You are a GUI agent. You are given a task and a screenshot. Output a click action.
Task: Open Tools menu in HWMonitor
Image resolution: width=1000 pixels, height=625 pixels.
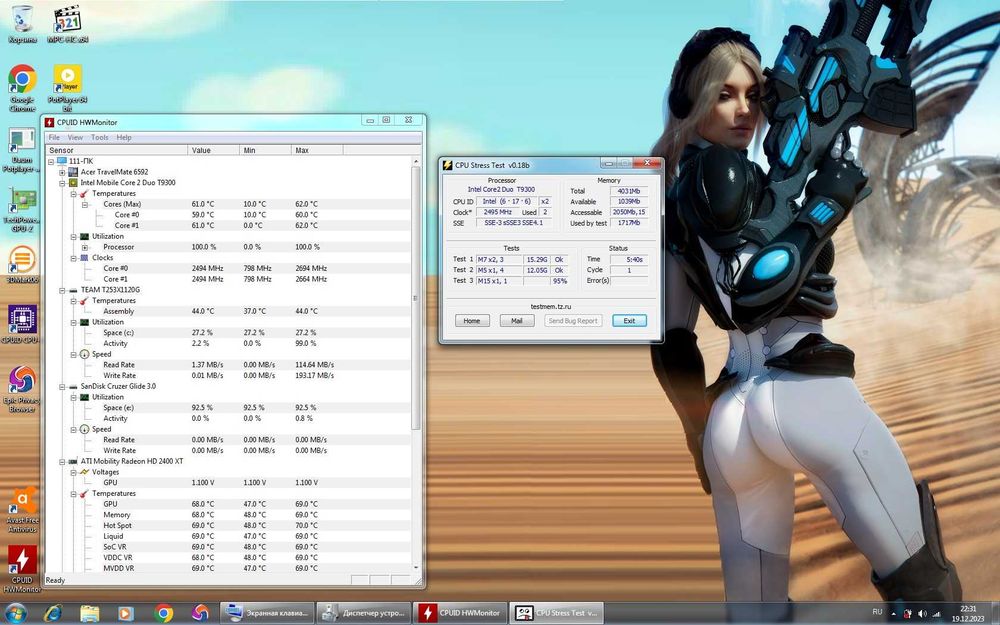click(x=99, y=137)
